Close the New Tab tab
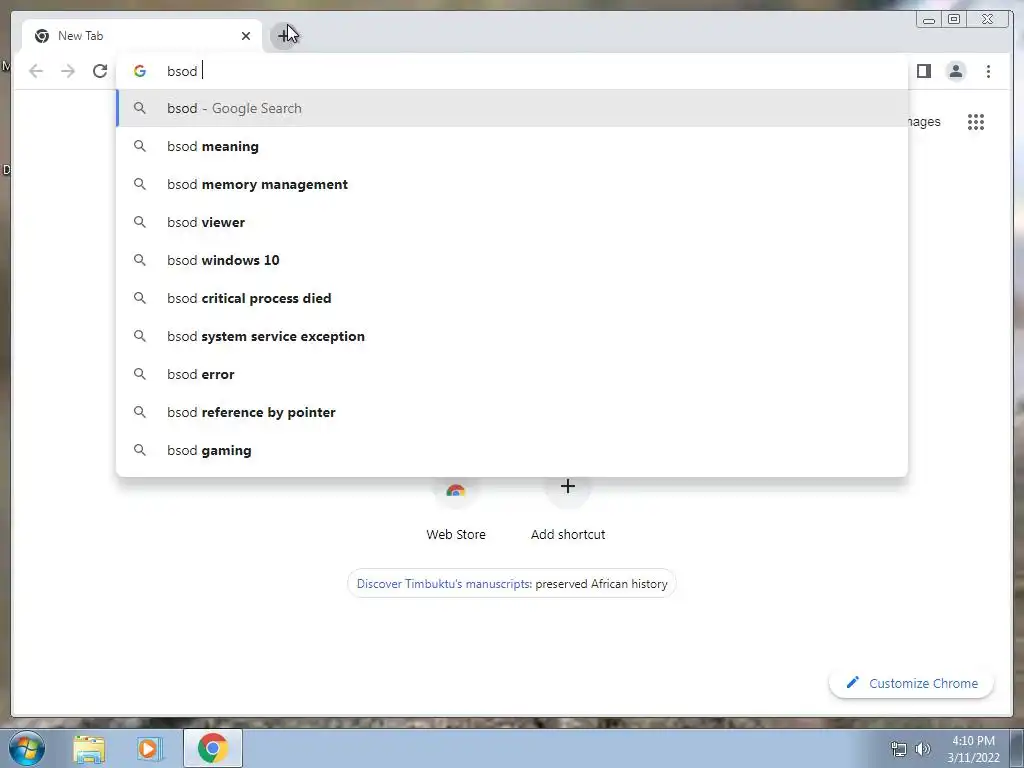Viewport: 1024px width, 768px height. click(246, 36)
